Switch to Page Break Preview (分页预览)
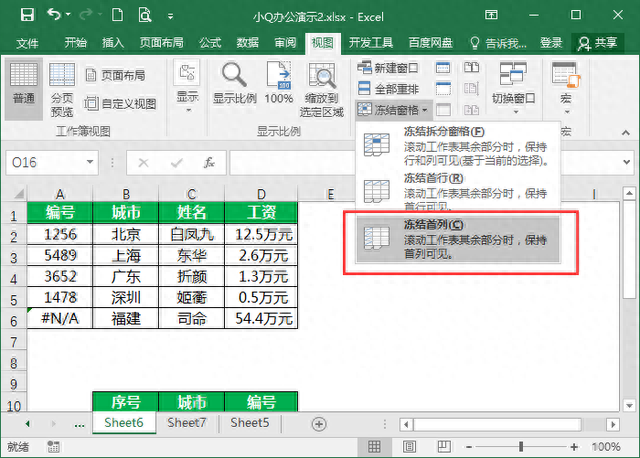The height and width of the screenshot is (458, 640). pos(62,89)
